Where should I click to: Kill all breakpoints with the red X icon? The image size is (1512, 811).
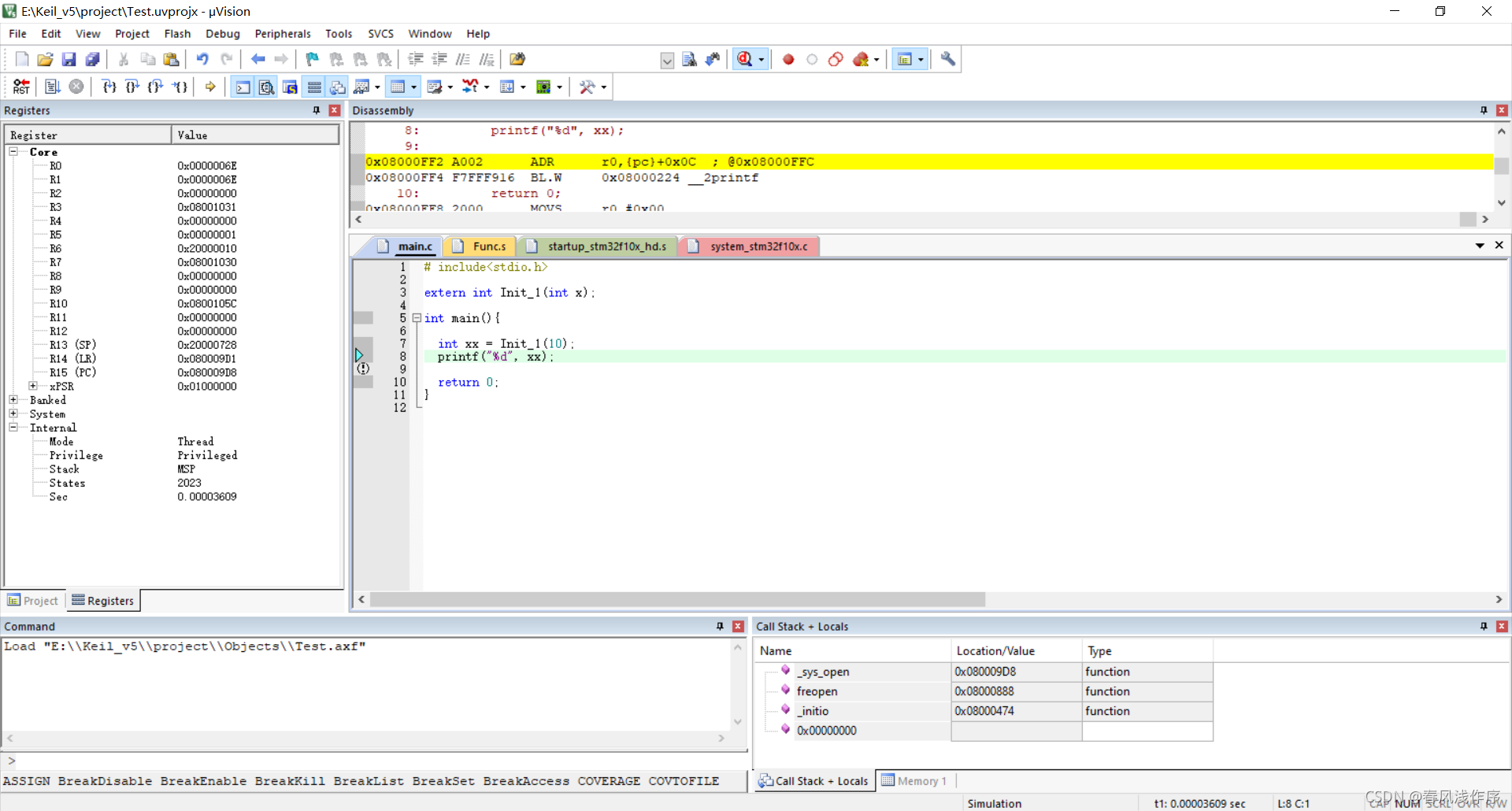pyautogui.click(x=860, y=59)
